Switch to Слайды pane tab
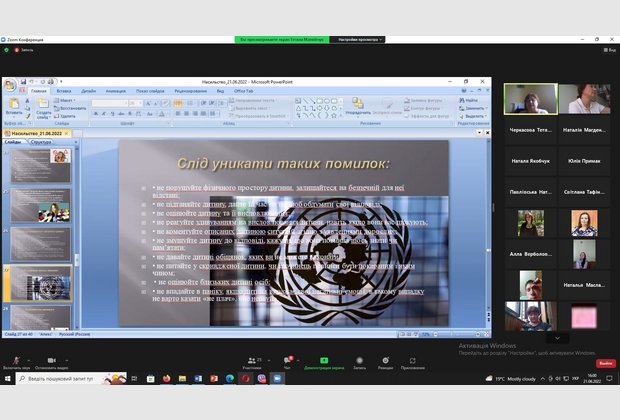This screenshot has width=620, height=420. click(13, 142)
